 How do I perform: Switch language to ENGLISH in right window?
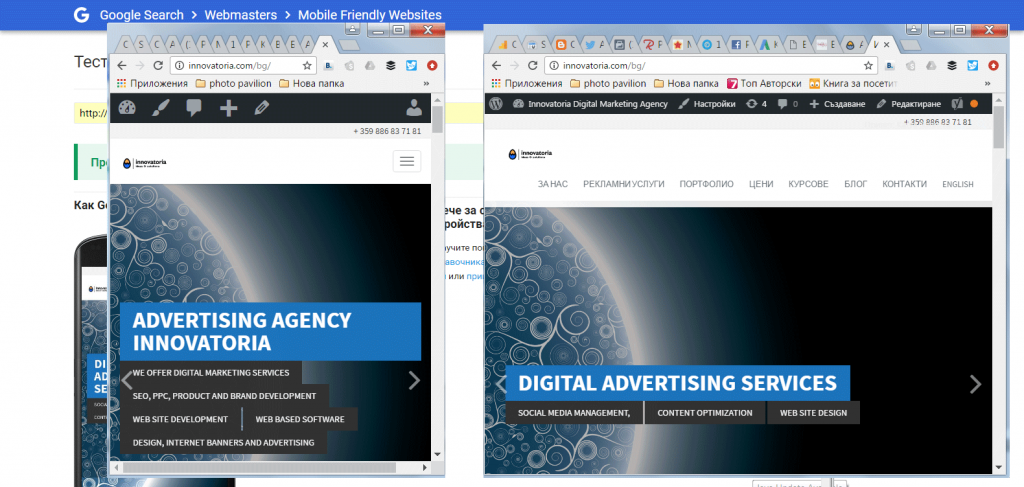tap(957, 184)
